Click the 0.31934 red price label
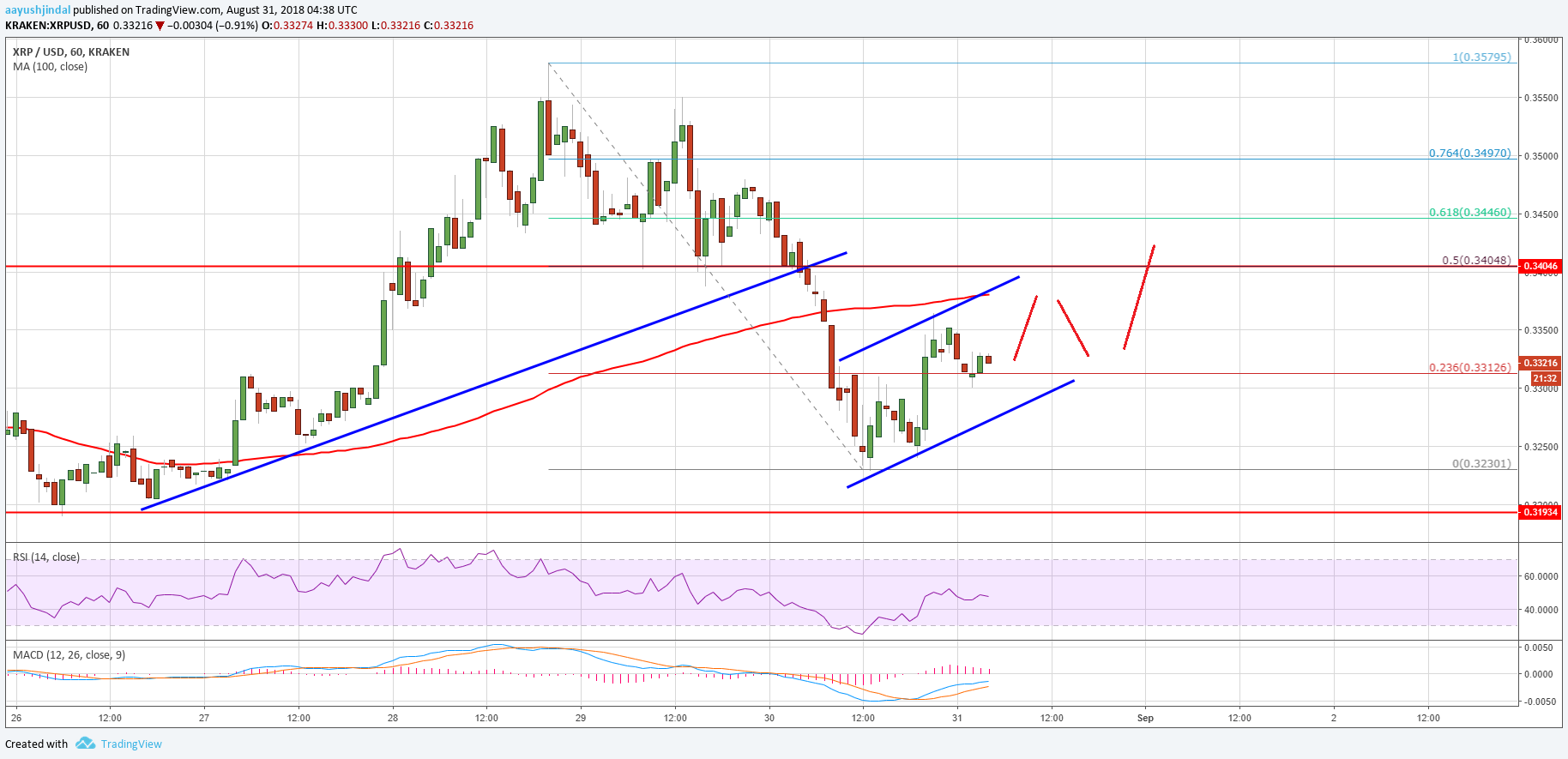This screenshot has height=759, width=1568. pyautogui.click(x=1541, y=512)
